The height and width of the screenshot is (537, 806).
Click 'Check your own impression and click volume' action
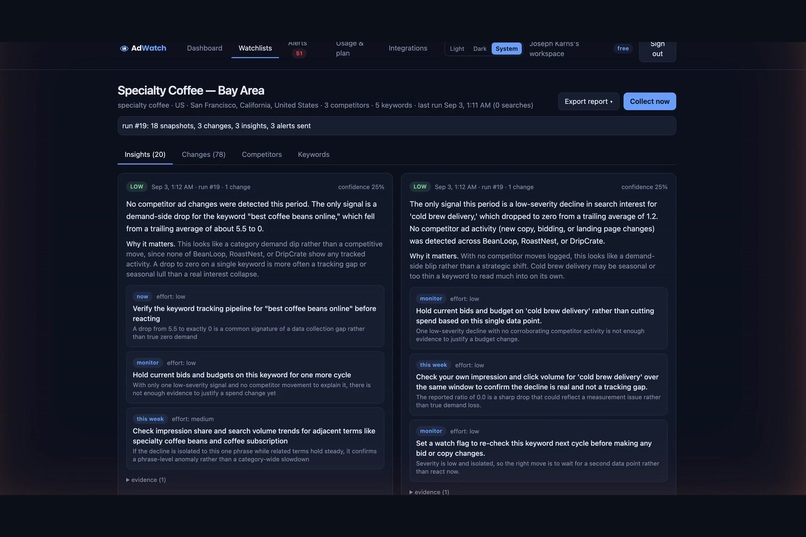coord(537,382)
